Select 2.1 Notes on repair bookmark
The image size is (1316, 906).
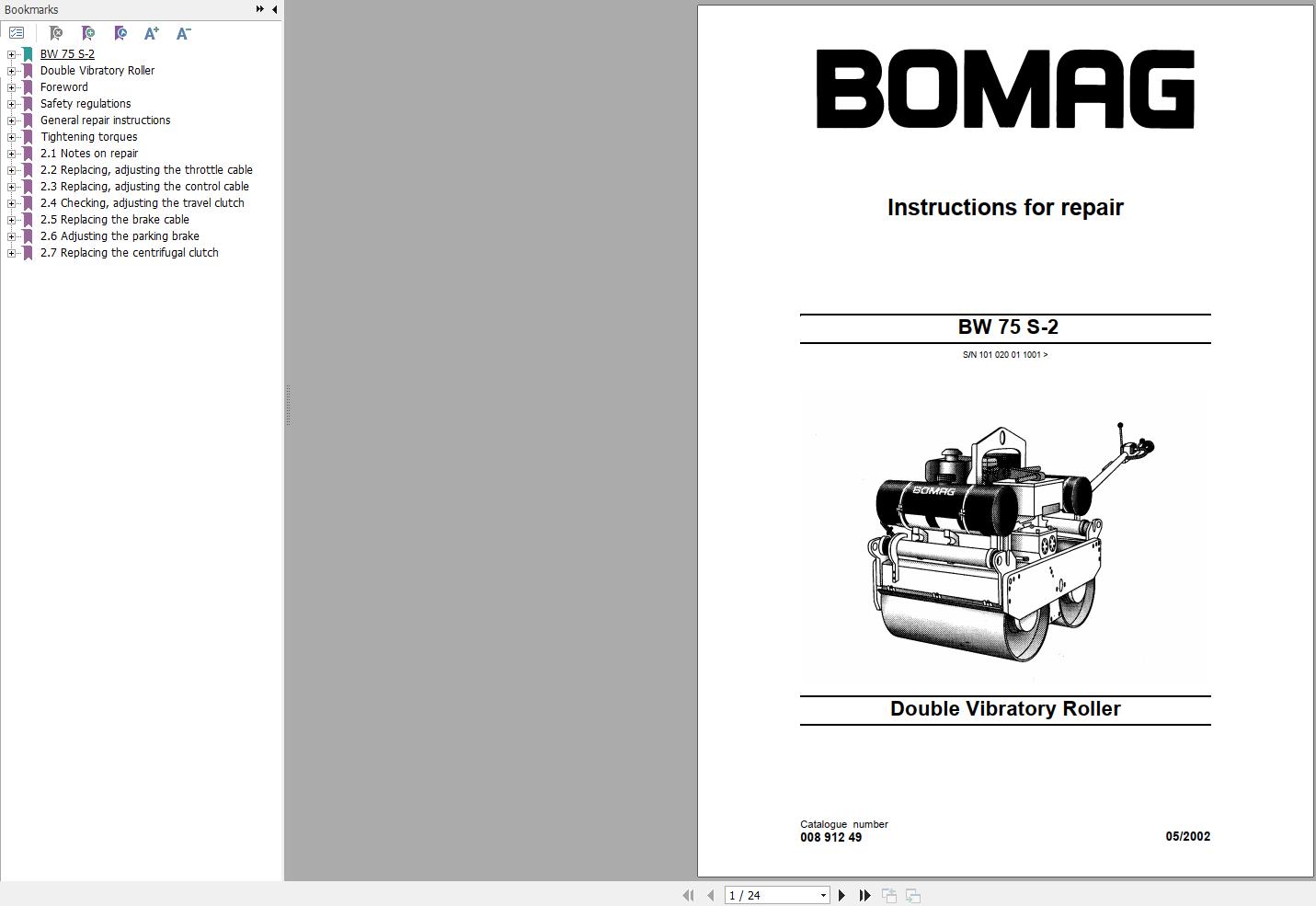tap(89, 154)
